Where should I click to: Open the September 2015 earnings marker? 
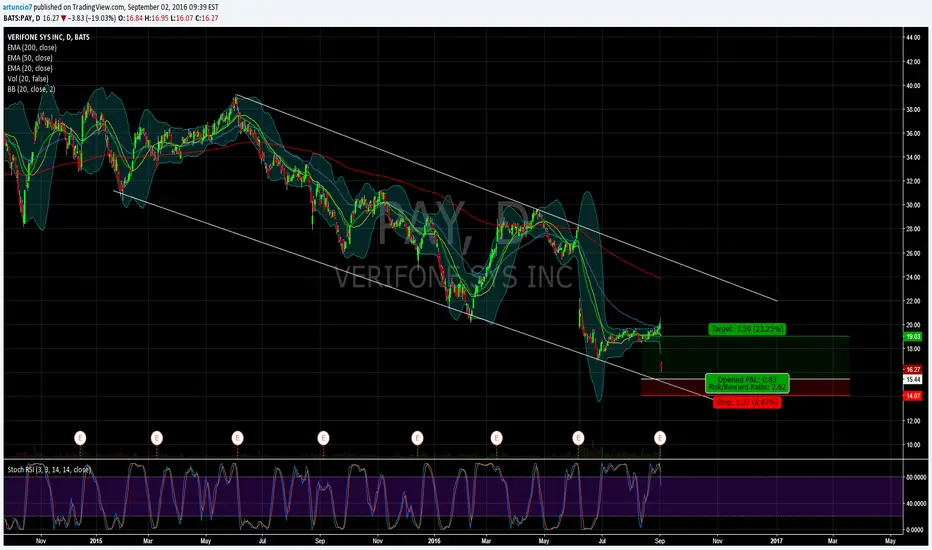point(323,438)
